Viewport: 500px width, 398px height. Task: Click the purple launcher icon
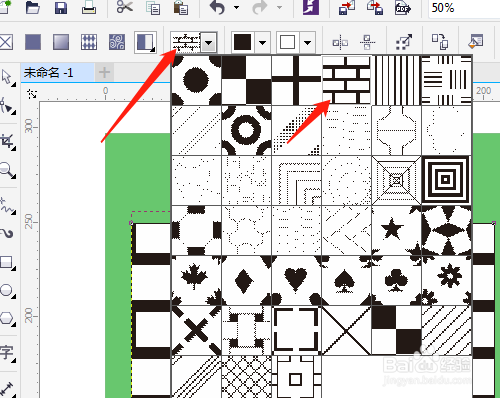(x=311, y=7)
